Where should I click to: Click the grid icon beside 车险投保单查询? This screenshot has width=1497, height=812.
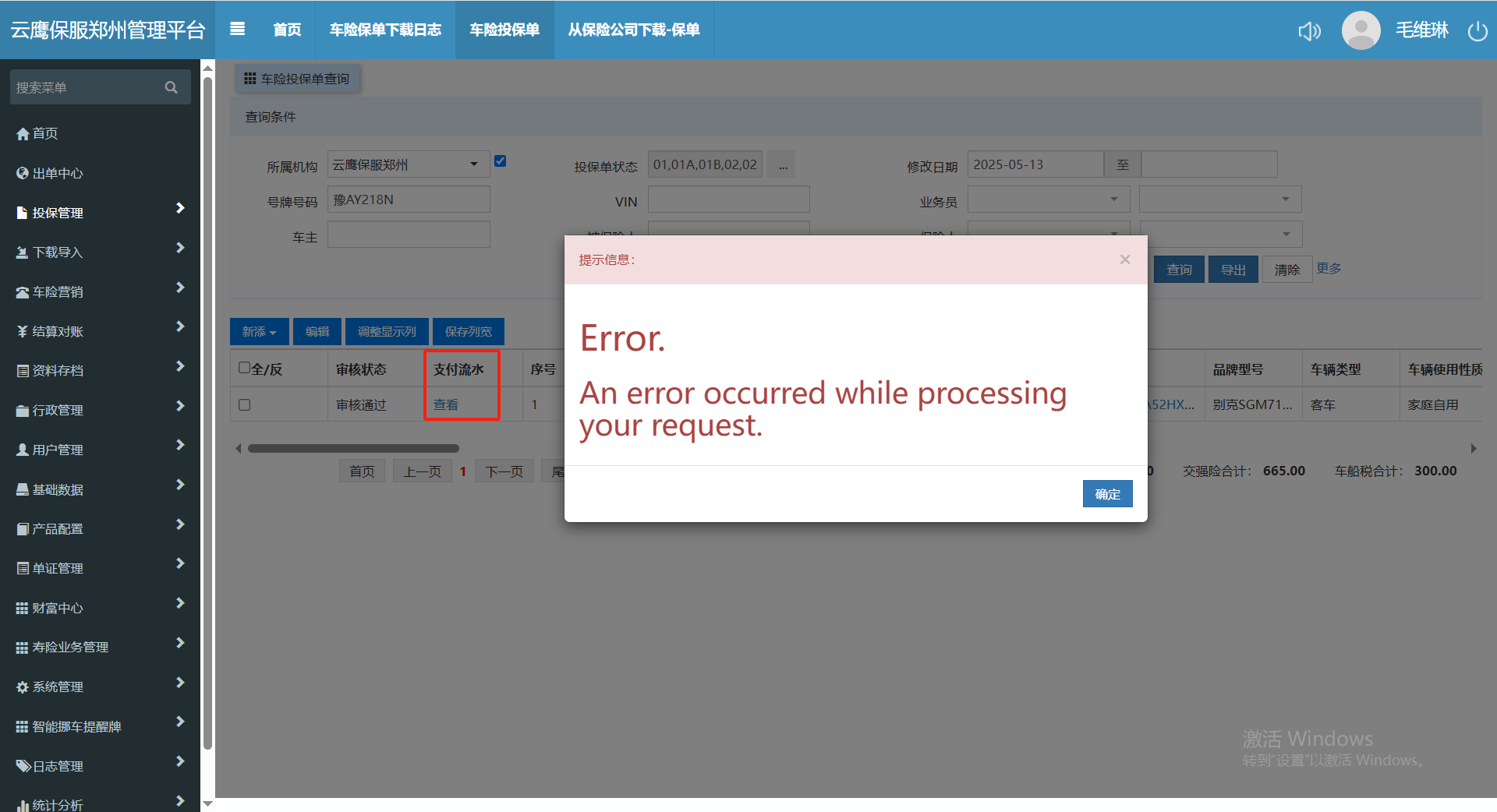pos(250,79)
